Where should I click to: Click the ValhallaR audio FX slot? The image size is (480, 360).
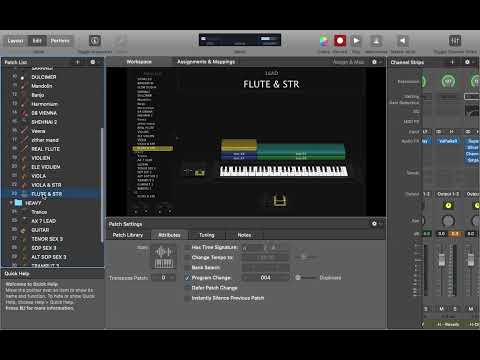point(448,141)
